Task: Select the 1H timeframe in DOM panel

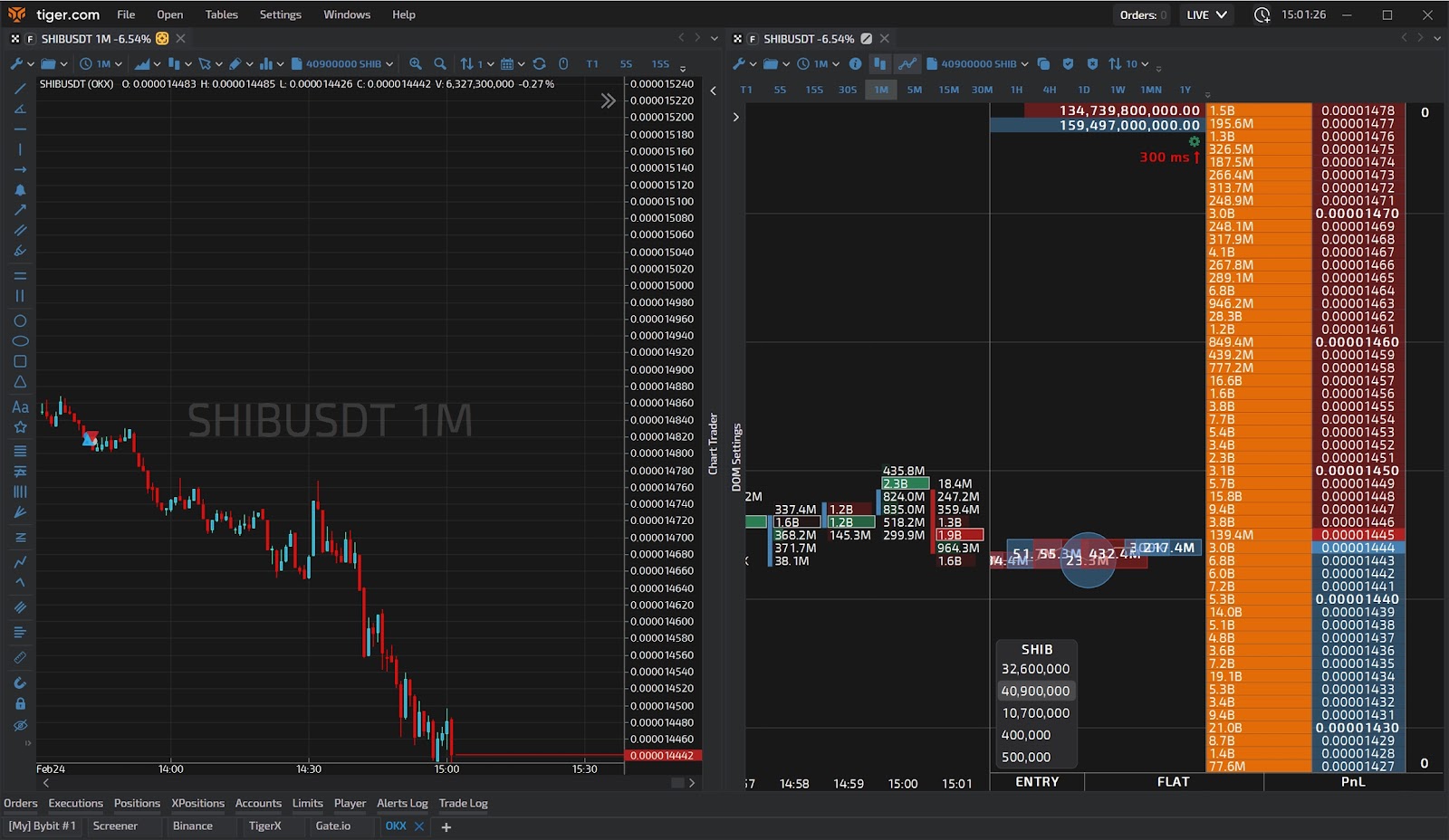Action: [1017, 90]
